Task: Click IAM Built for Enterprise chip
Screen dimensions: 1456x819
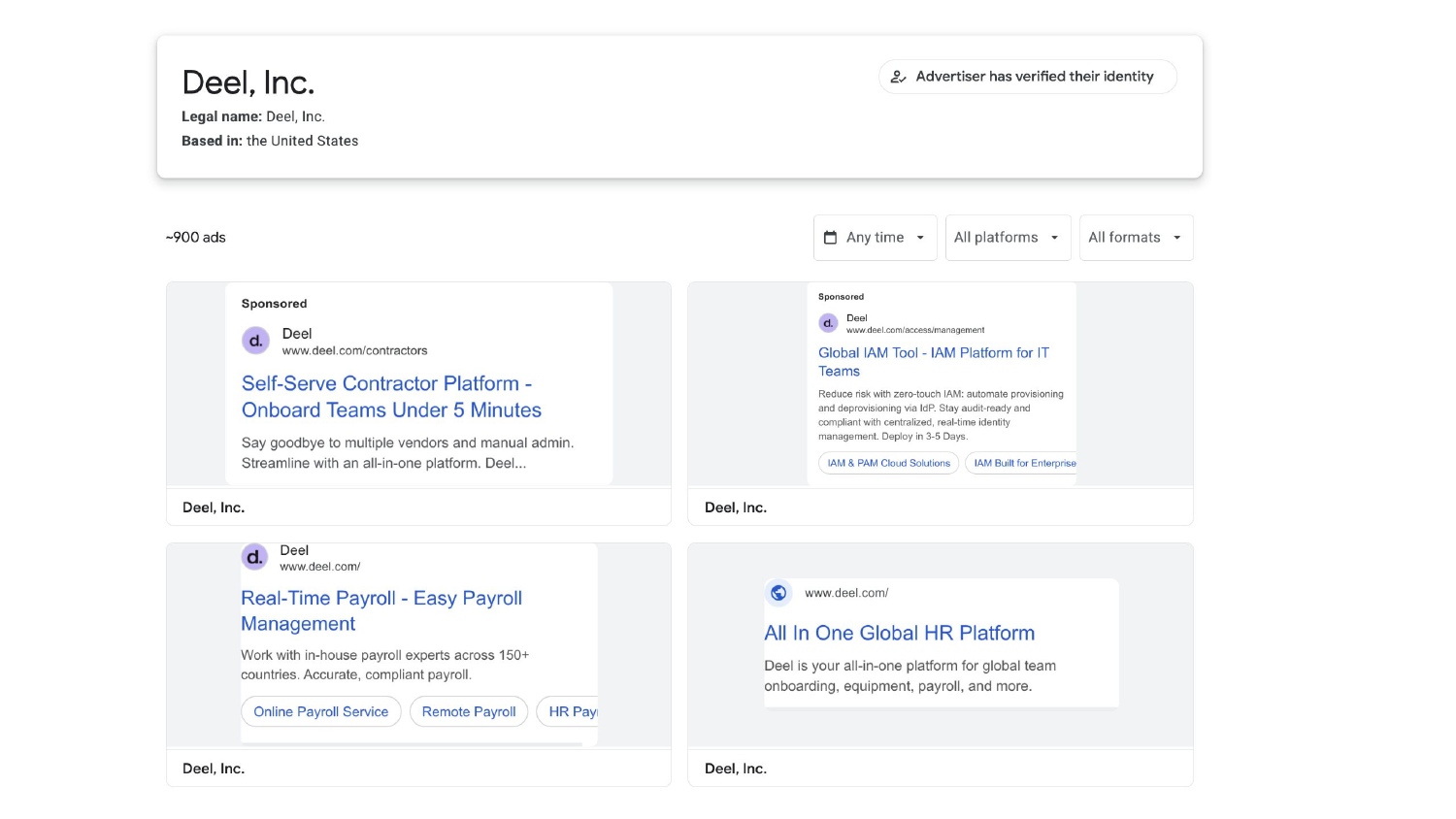Action: click(1021, 463)
